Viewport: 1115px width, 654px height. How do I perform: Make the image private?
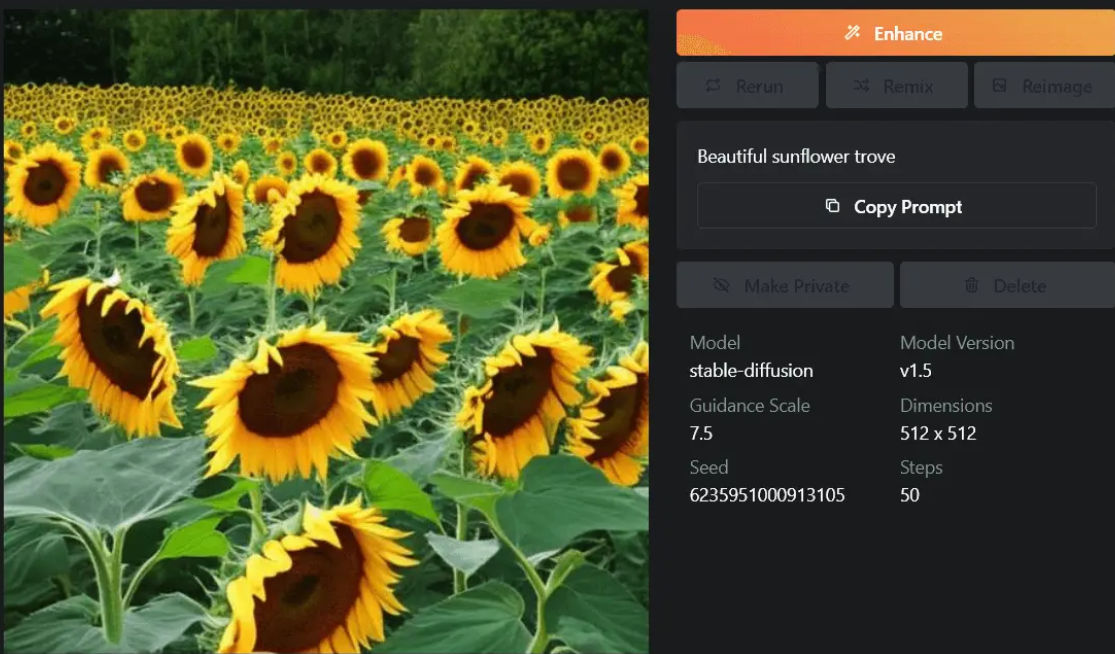click(785, 285)
